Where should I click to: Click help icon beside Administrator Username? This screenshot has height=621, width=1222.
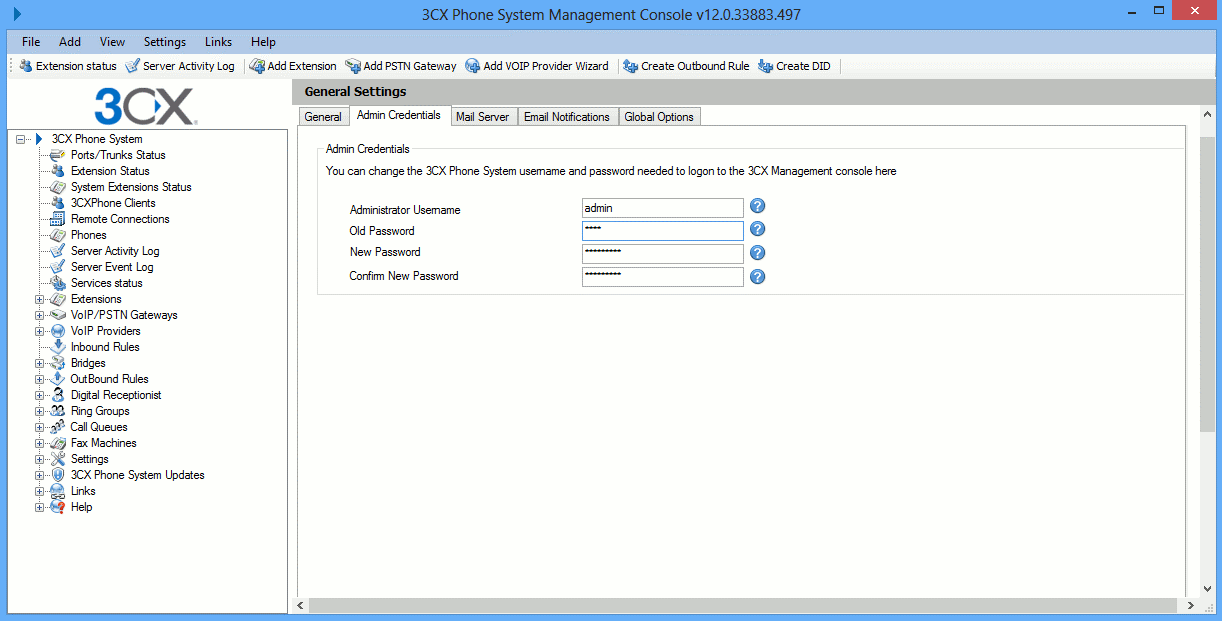pos(758,207)
